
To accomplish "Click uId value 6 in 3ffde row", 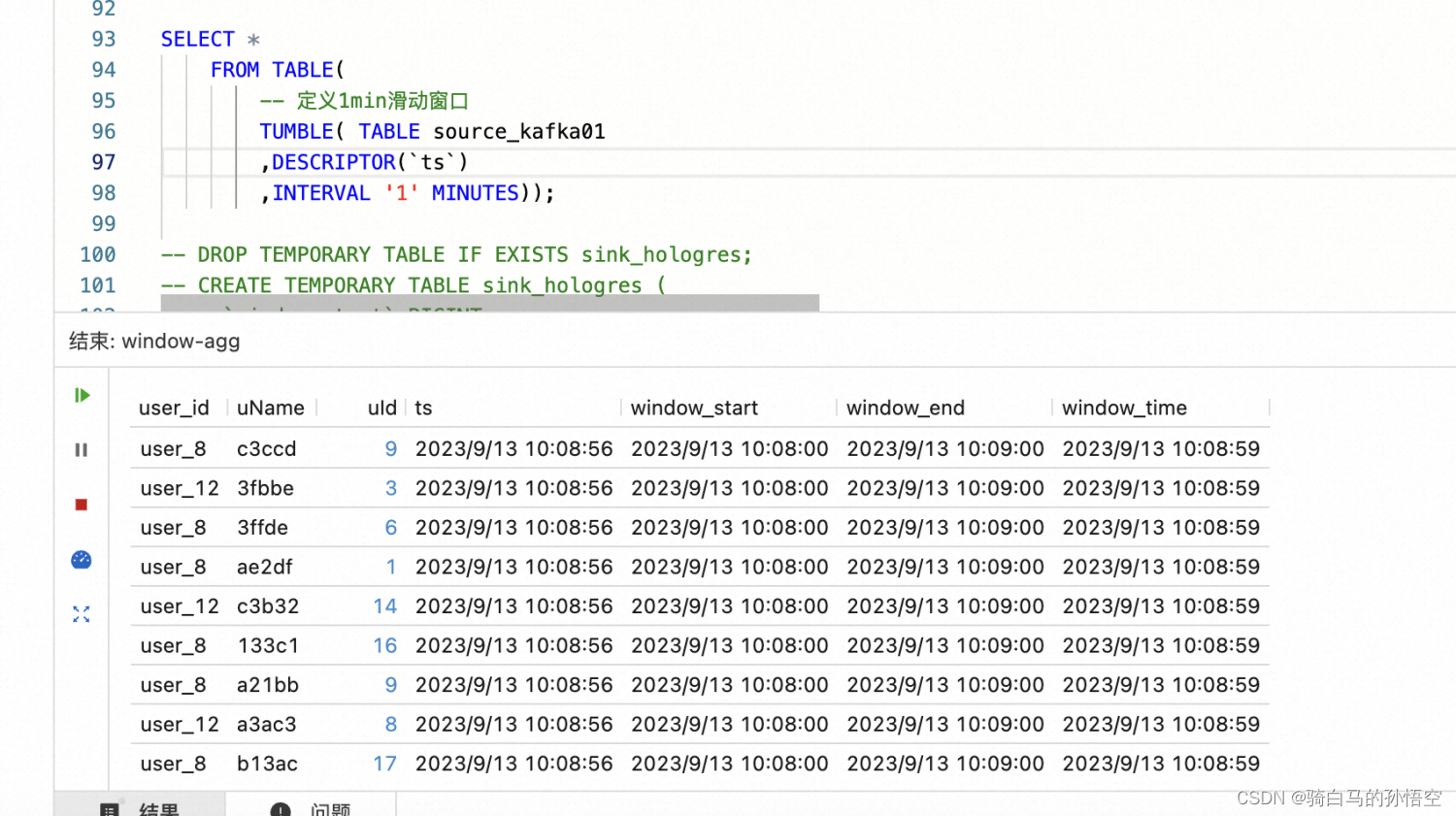I will pos(391,528).
